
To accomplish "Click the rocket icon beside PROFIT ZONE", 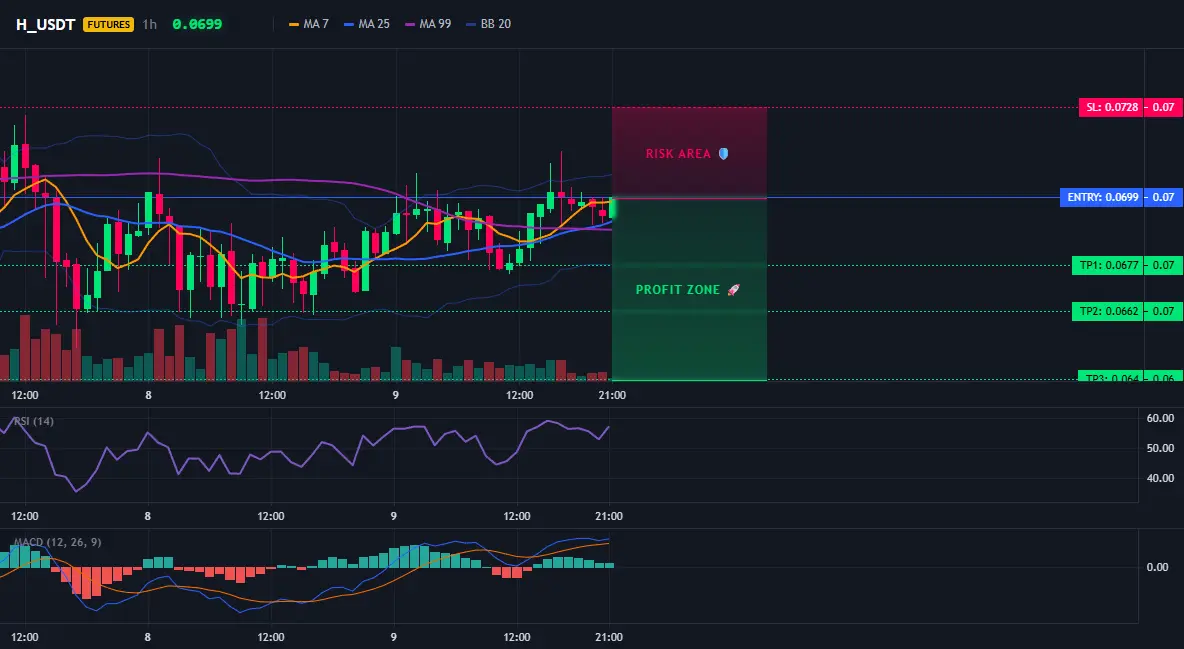I will pos(733,289).
